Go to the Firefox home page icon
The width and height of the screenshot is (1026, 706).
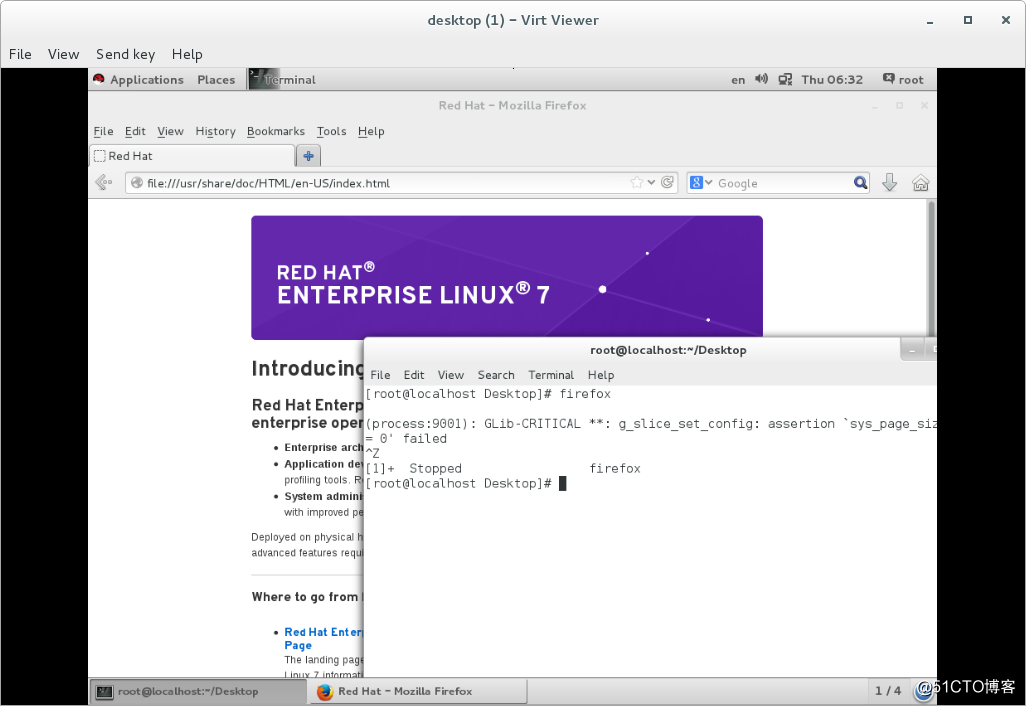tap(921, 183)
